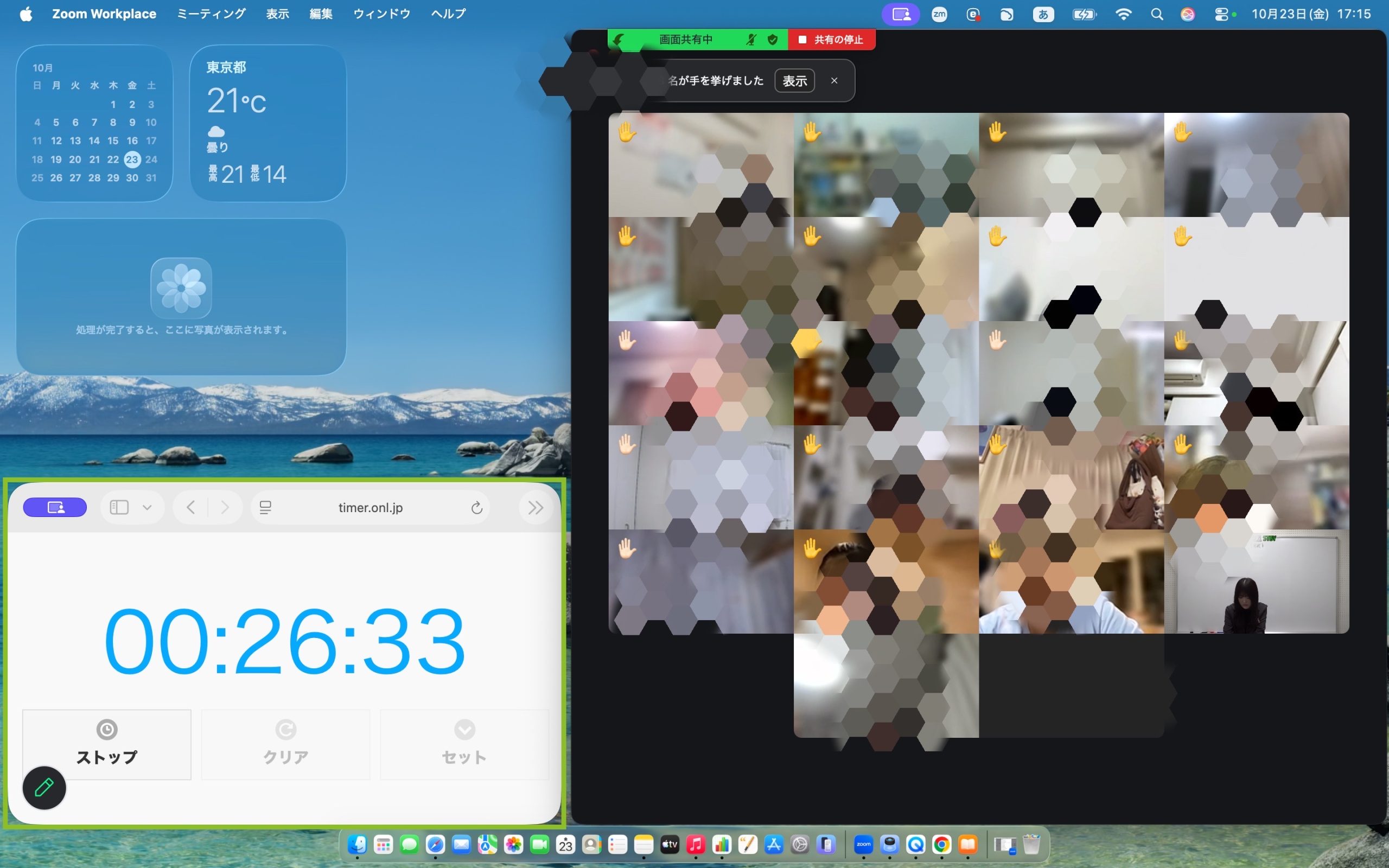This screenshot has height=868, width=1389.
Task: Click the Zoom zm menu bar icon
Action: click(940, 14)
